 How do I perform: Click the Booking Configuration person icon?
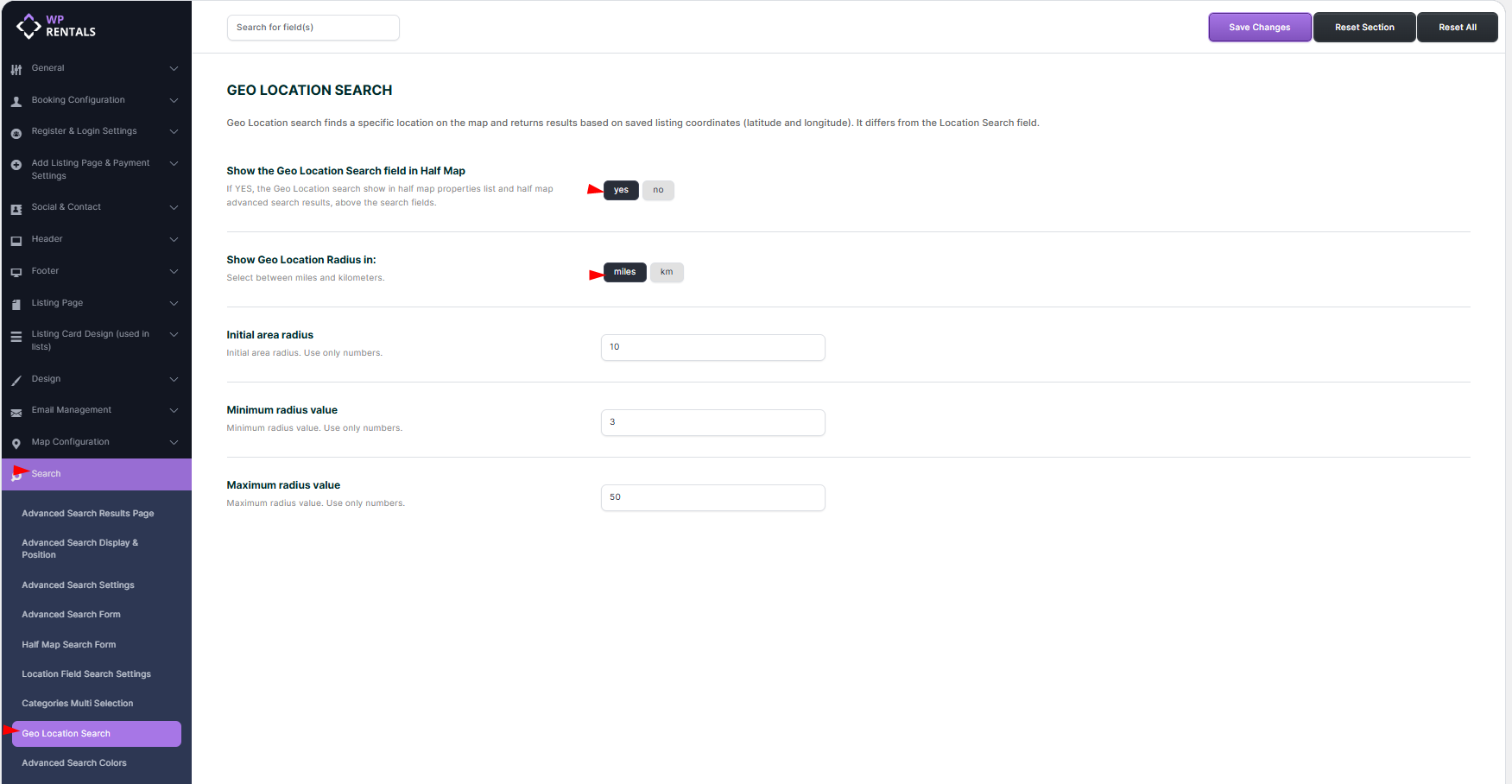pyautogui.click(x=16, y=101)
